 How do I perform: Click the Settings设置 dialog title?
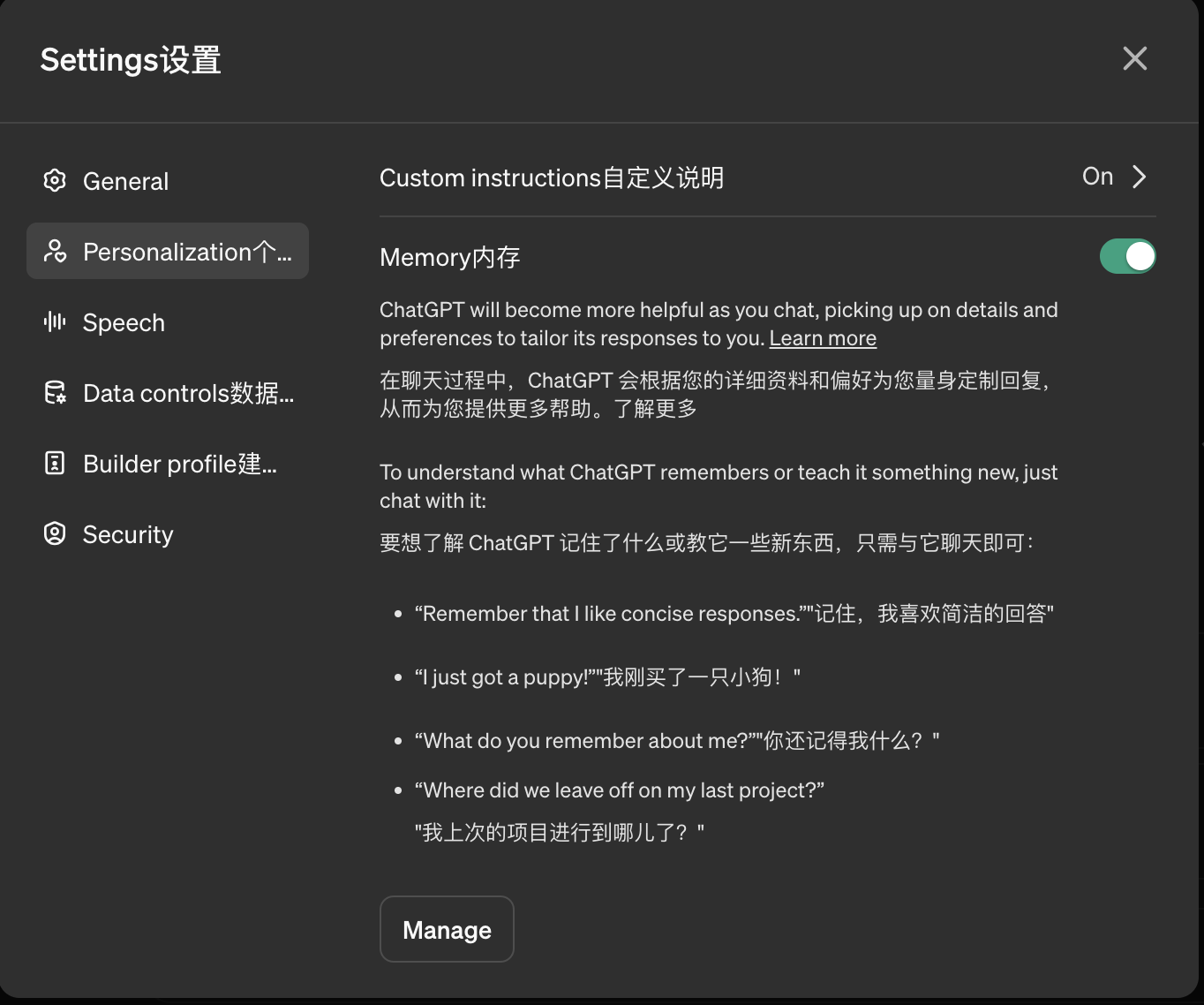[x=131, y=59]
